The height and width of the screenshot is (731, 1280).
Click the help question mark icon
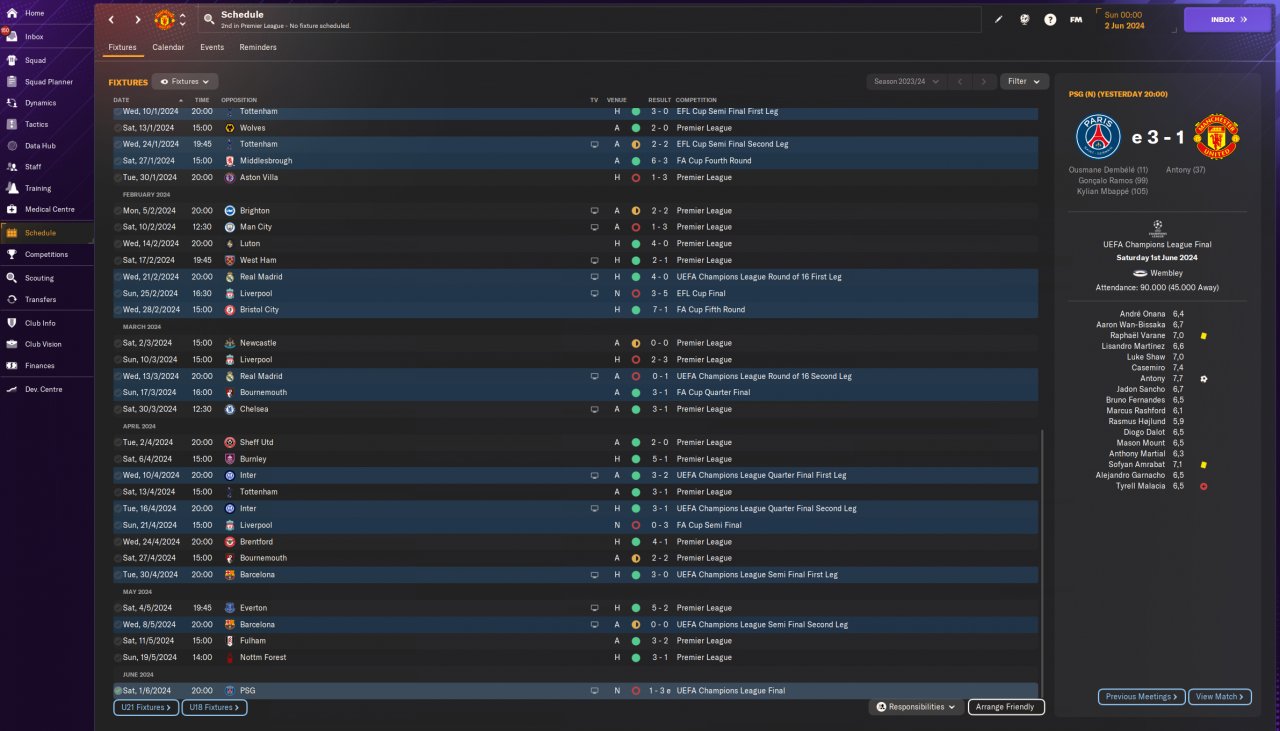(1050, 19)
